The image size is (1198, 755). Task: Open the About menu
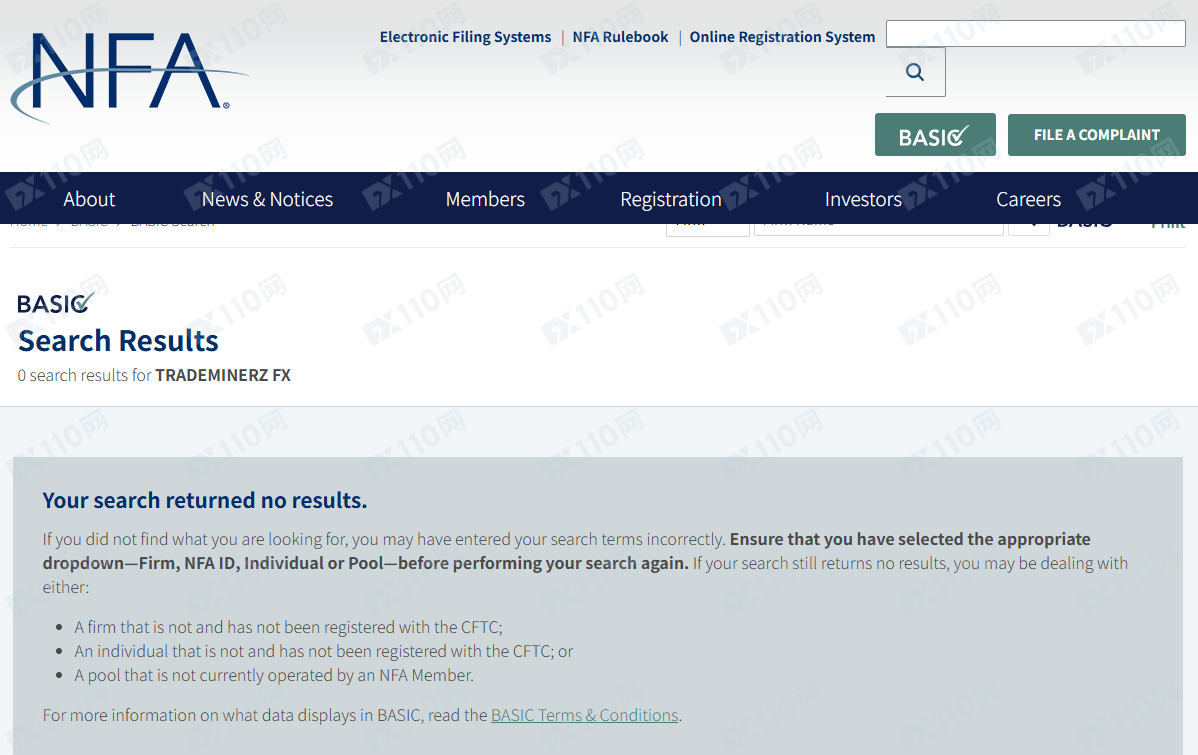[89, 199]
